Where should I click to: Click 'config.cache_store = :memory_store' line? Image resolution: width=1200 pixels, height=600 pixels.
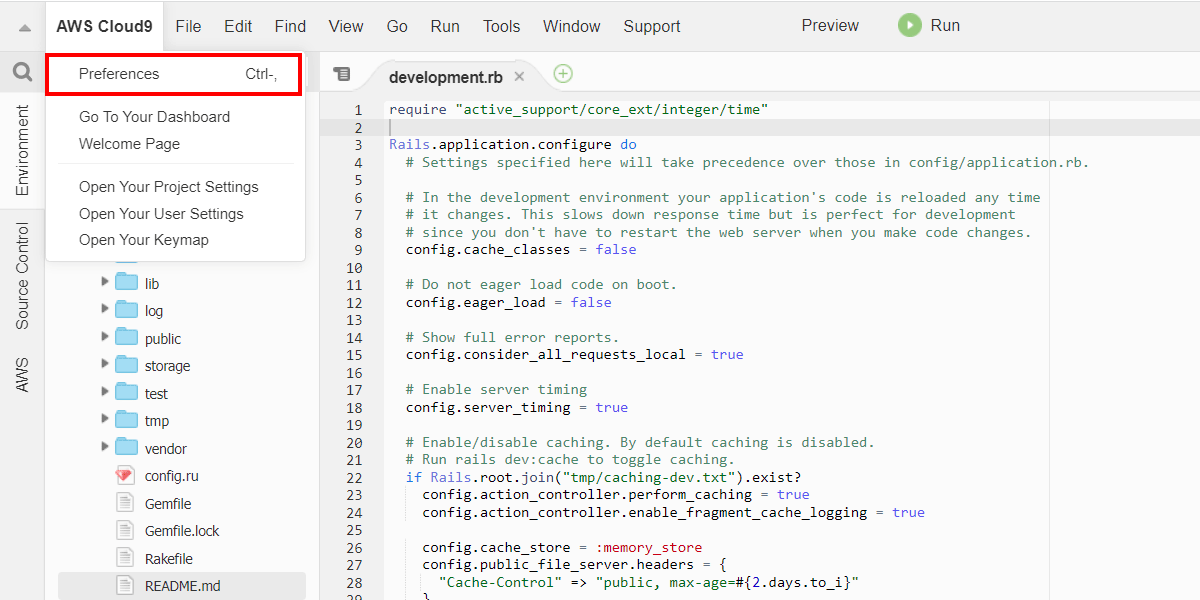562,547
